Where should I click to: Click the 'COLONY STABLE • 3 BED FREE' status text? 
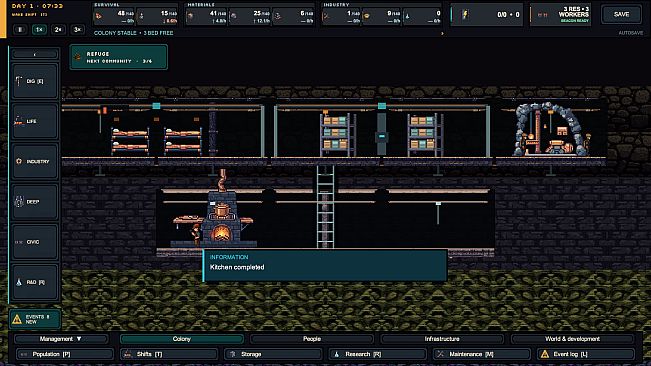click(x=133, y=33)
